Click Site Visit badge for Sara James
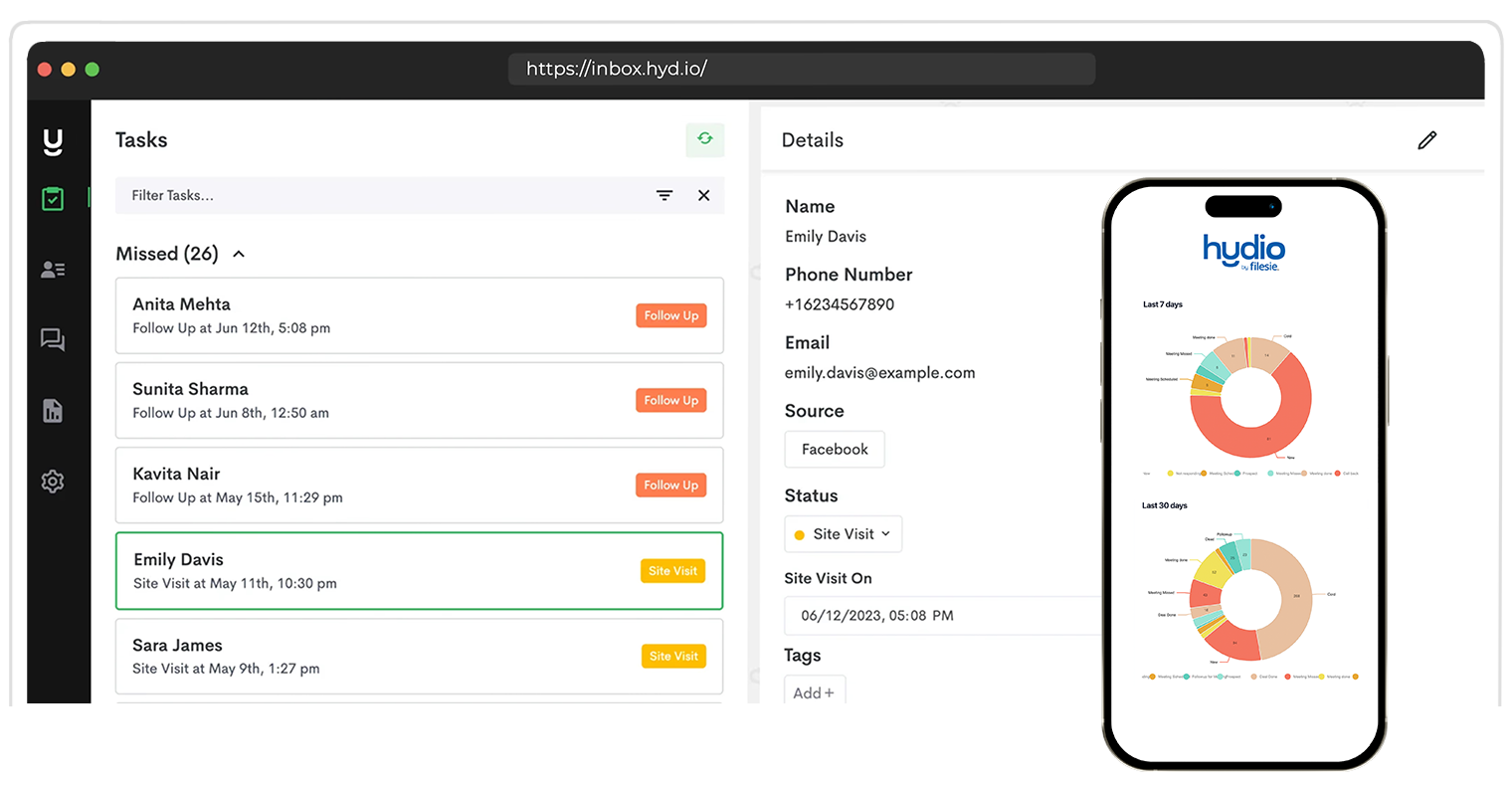The width and height of the screenshot is (1512, 786). 673,656
